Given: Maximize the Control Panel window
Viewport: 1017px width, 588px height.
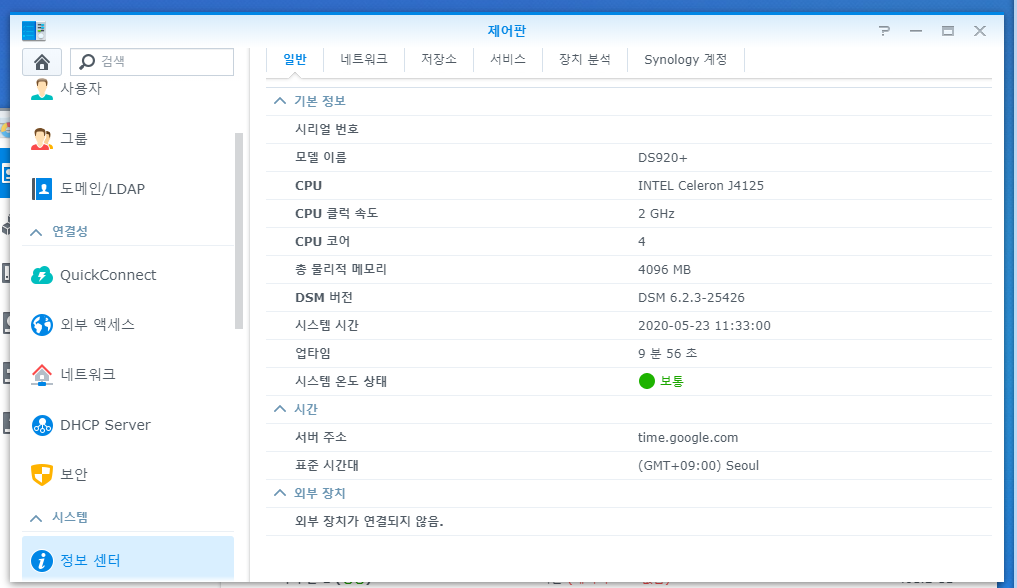Looking at the screenshot, I should (948, 30).
